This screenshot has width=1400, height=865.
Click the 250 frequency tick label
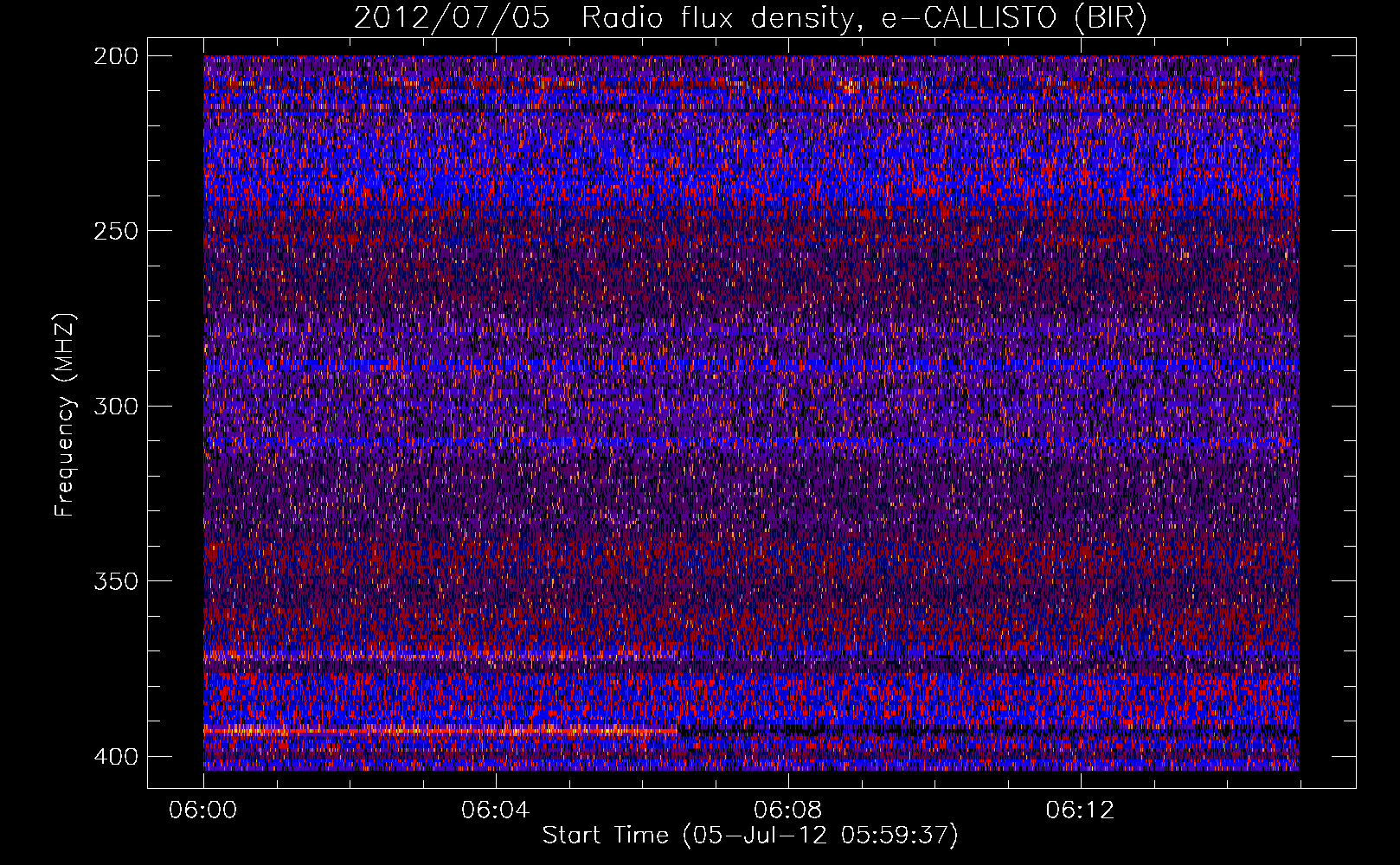tap(115, 231)
